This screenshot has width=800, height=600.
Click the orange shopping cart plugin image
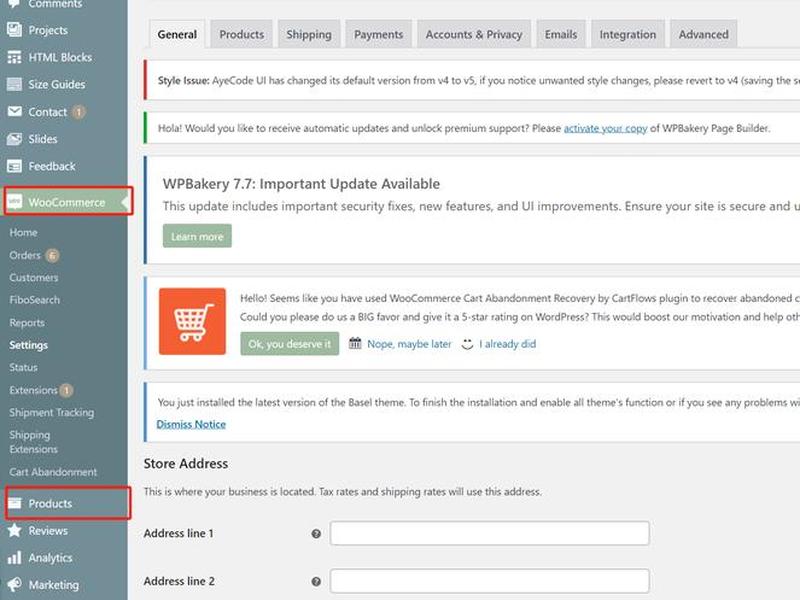(192, 321)
